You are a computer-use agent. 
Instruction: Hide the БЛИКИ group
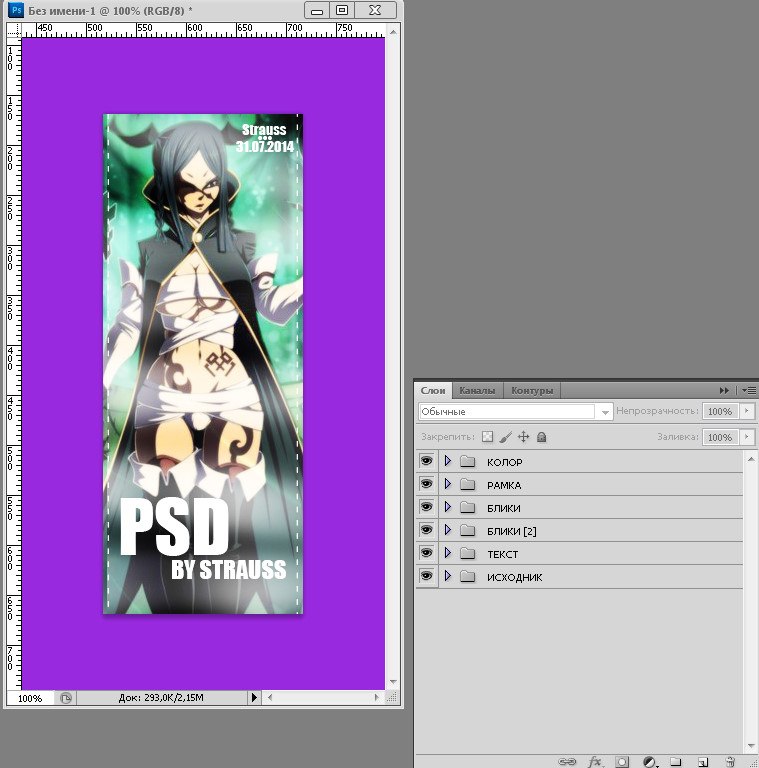(x=427, y=507)
